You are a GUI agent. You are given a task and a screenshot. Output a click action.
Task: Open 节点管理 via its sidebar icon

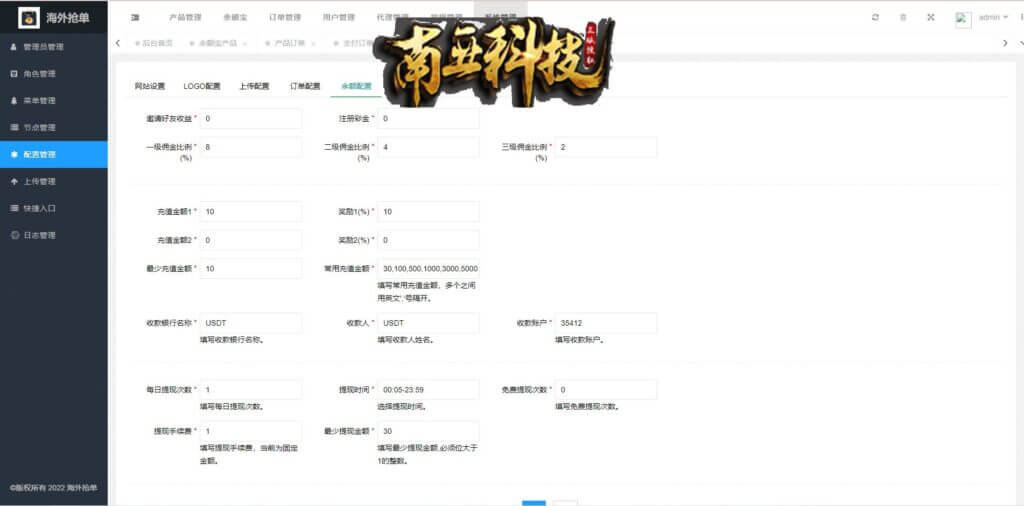point(14,127)
